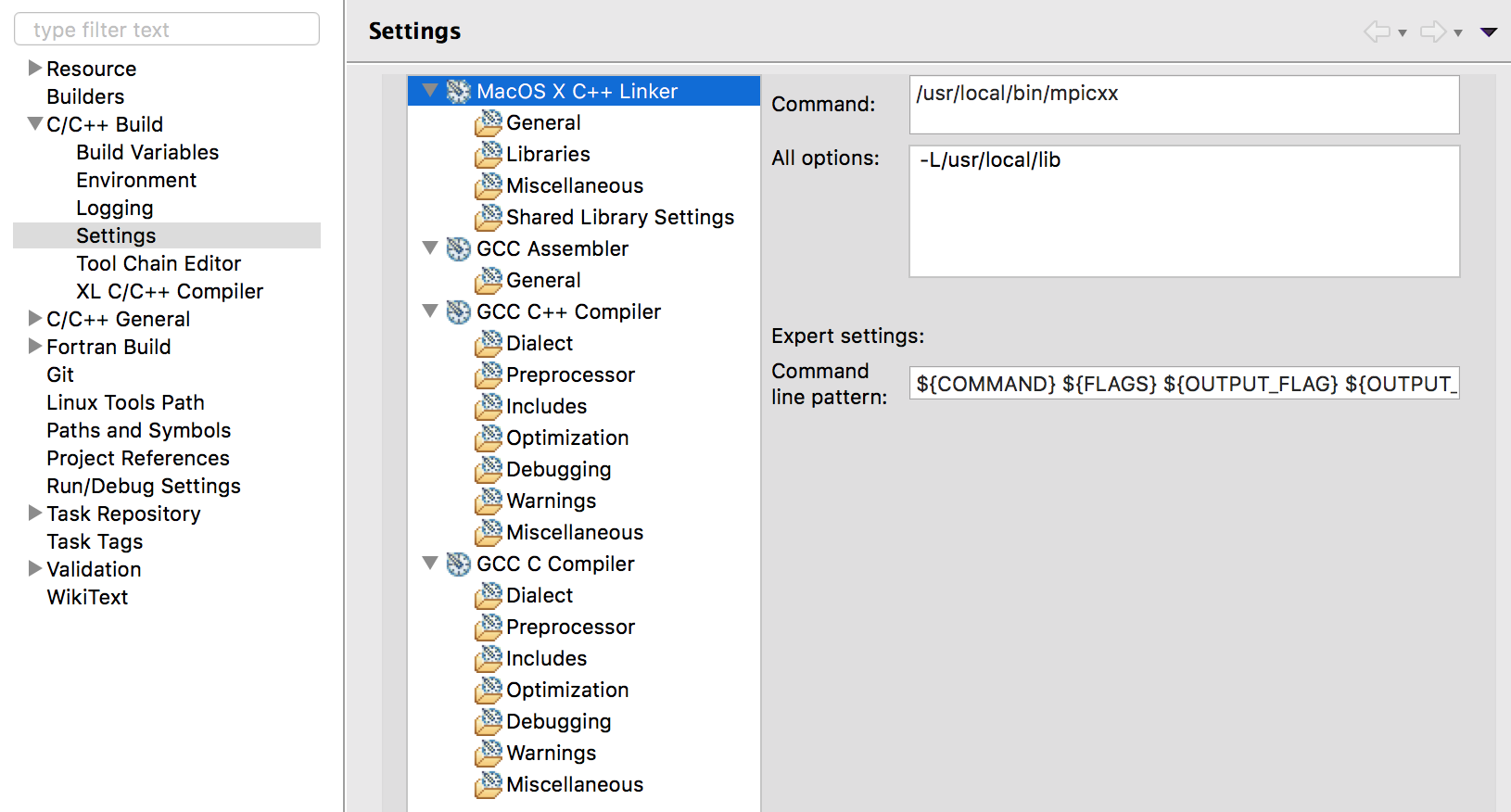Click the linker Command text field
Viewport: 1511px width, 812px height.
coord(1184,104)
